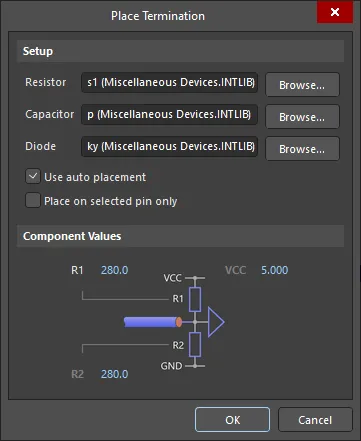Edit the R1 value 280.0
Viewport: 361px width, 441px height.
[x=114, y=270]
